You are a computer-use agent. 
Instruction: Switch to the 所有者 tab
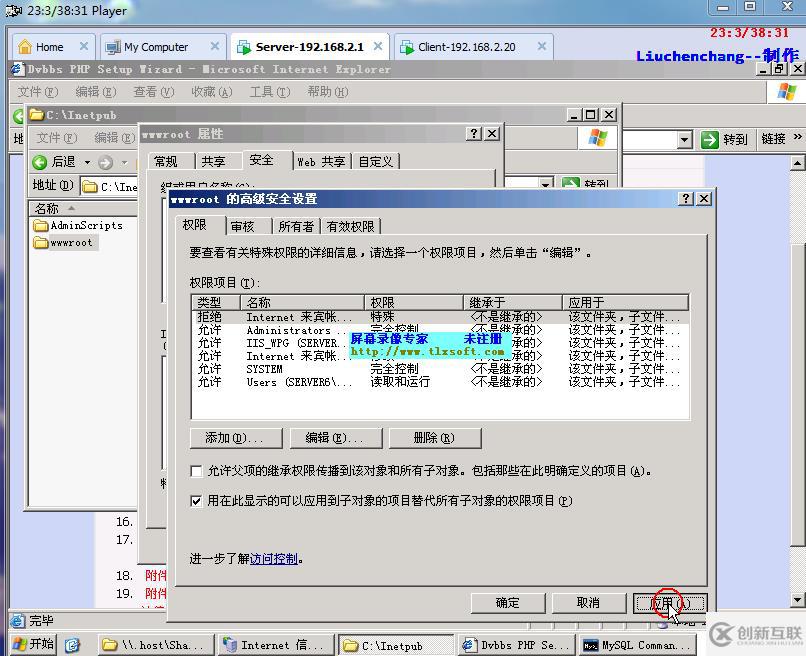(x=296, y=226)
